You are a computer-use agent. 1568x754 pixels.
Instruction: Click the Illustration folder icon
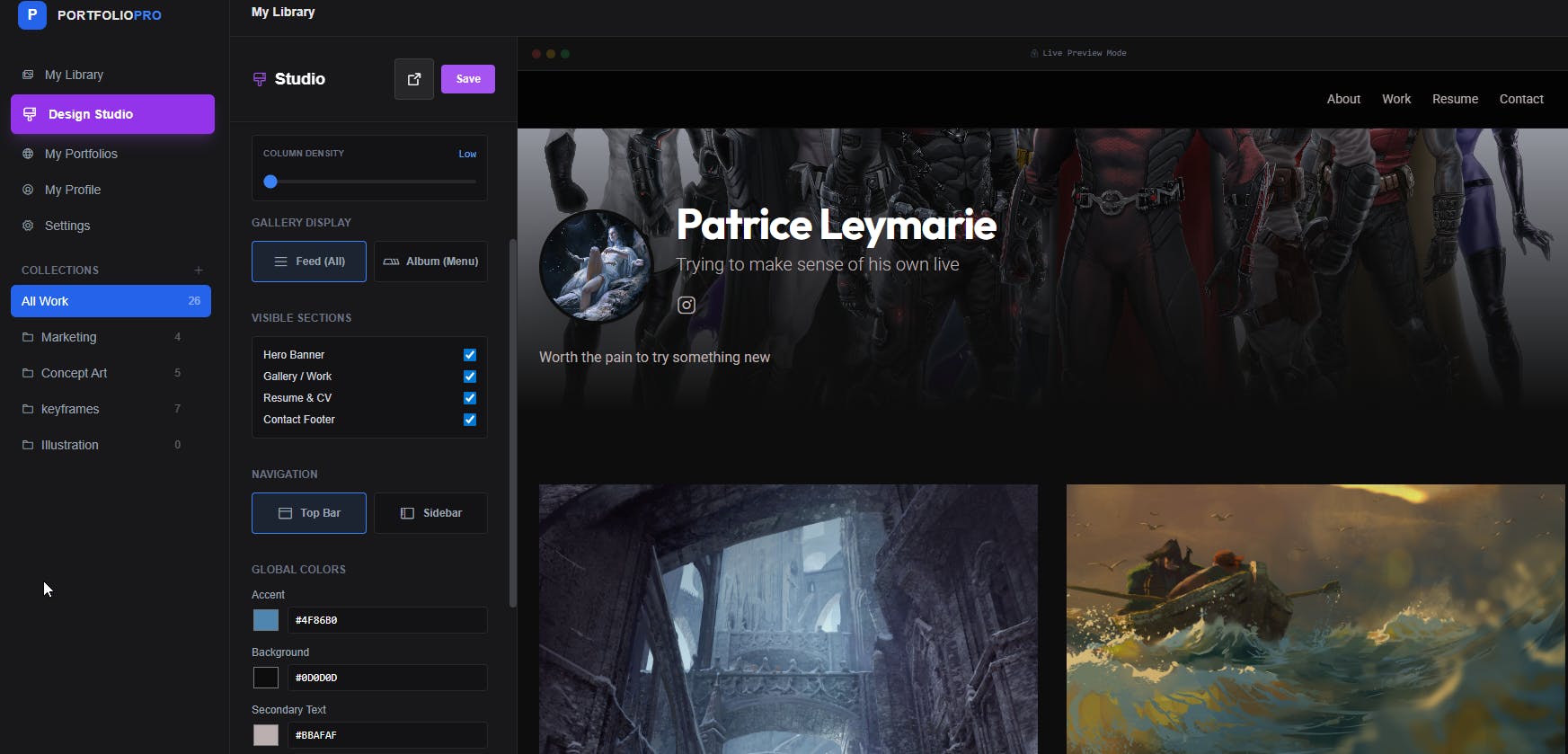pos(28,445)
